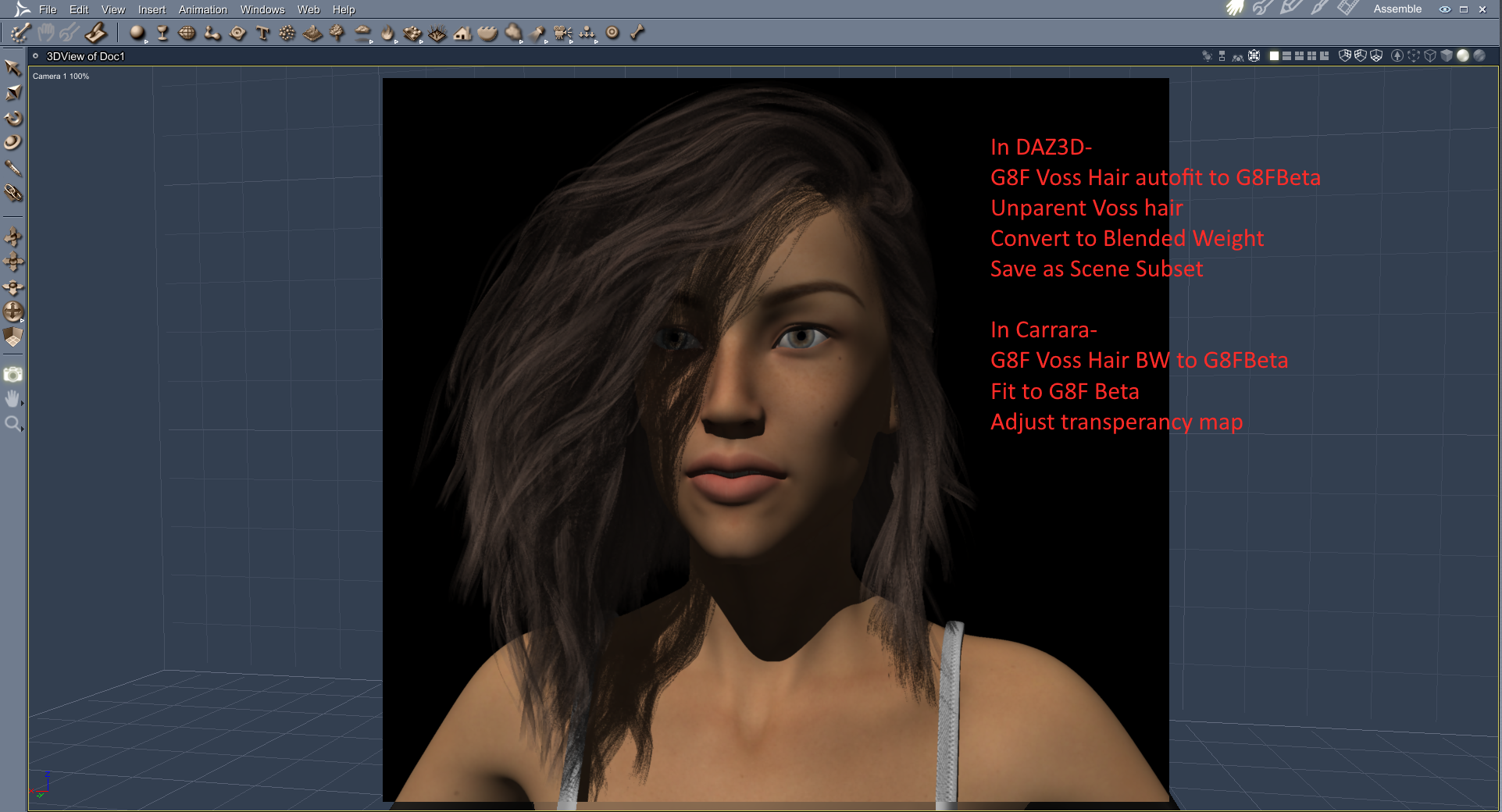Toggle the second working box plane
1502x812 pixels.
[1361, 56]
